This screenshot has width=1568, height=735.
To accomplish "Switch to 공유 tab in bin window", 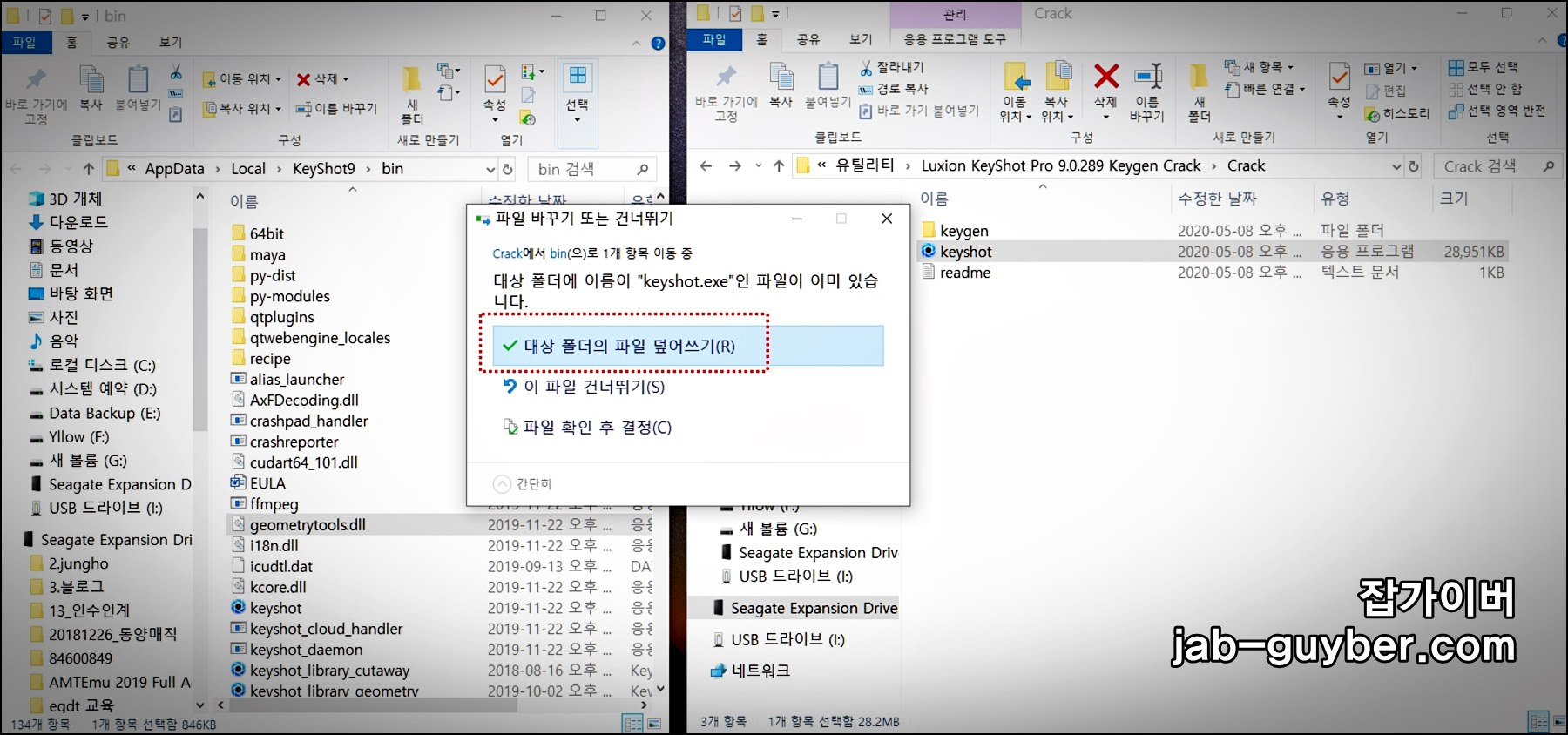I will pyautogui.click(x=118, y=42).
